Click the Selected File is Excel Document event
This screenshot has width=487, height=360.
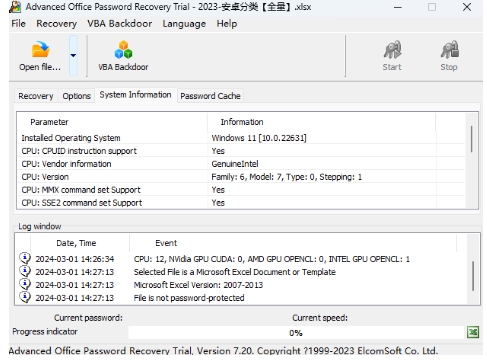[x=234, y=272]
